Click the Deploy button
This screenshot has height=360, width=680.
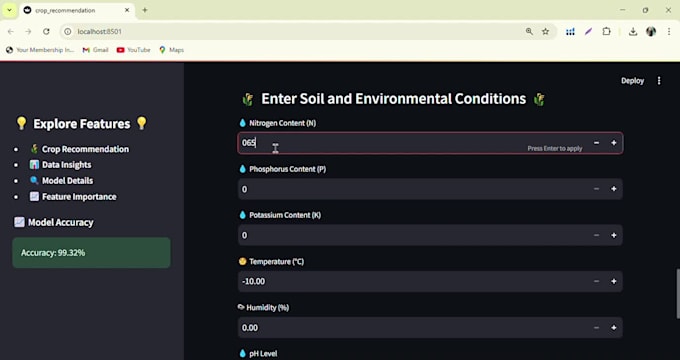click(x=632, y=81)
